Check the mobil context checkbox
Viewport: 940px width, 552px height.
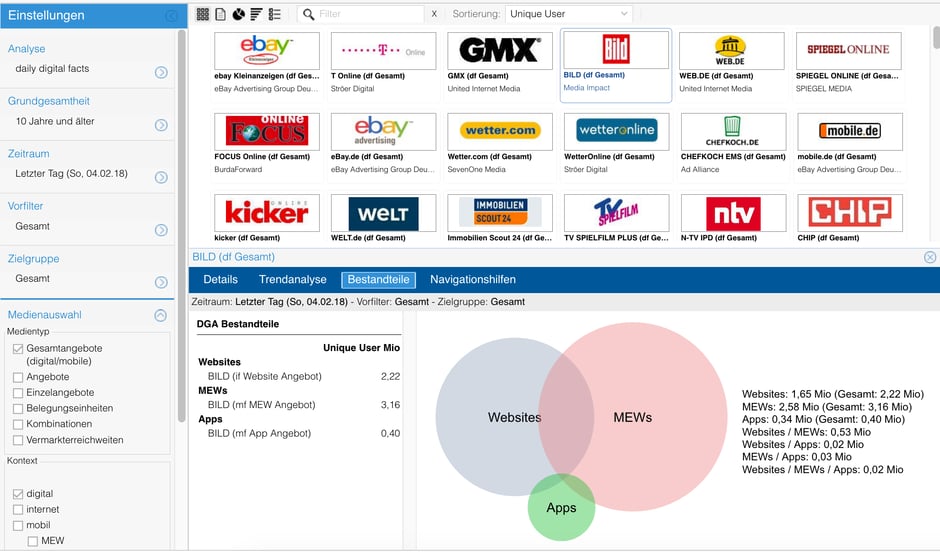coord(18,526)
